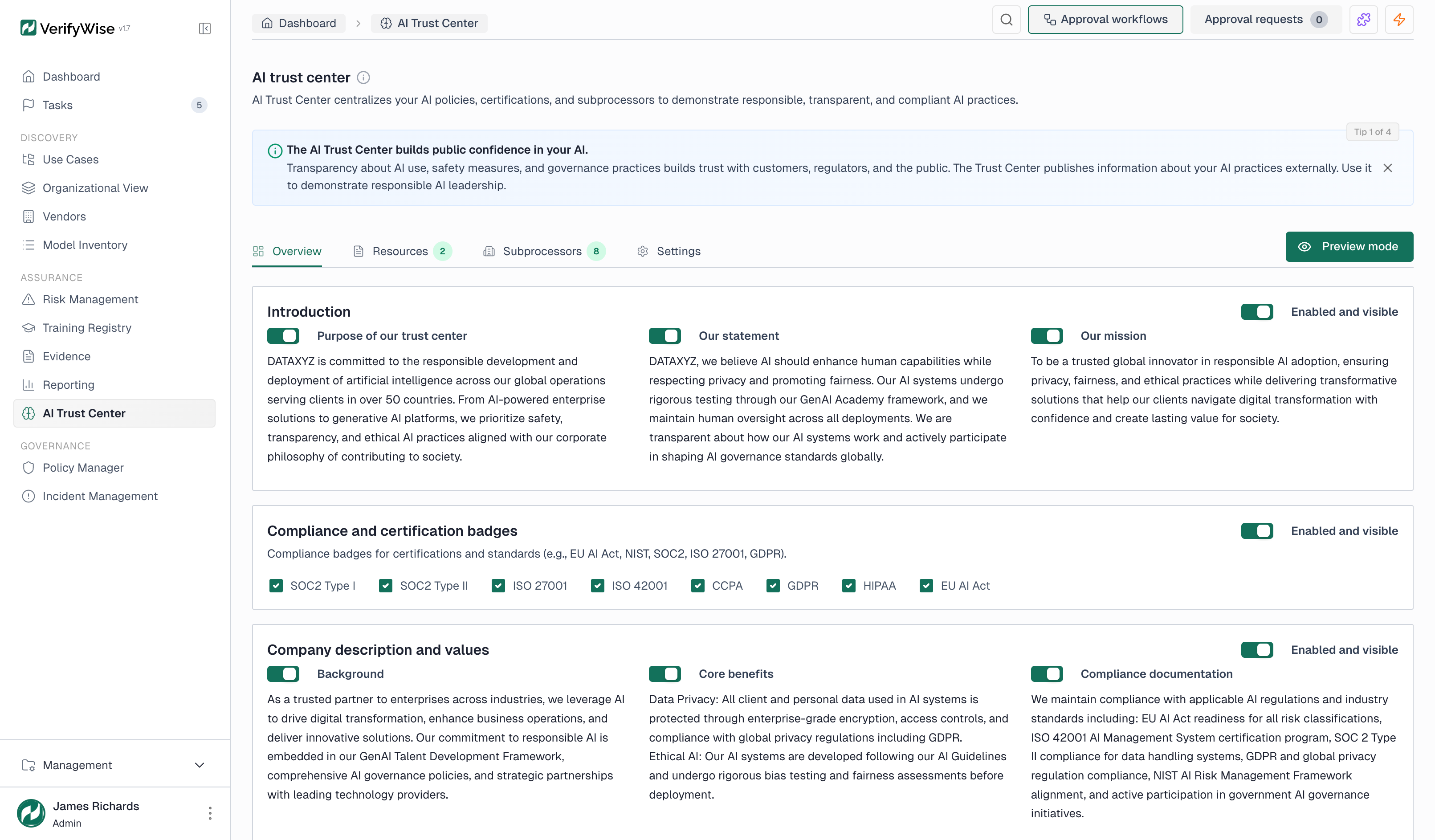
Task: Disable Our mission toggle
Action: tap(1047, 336)
